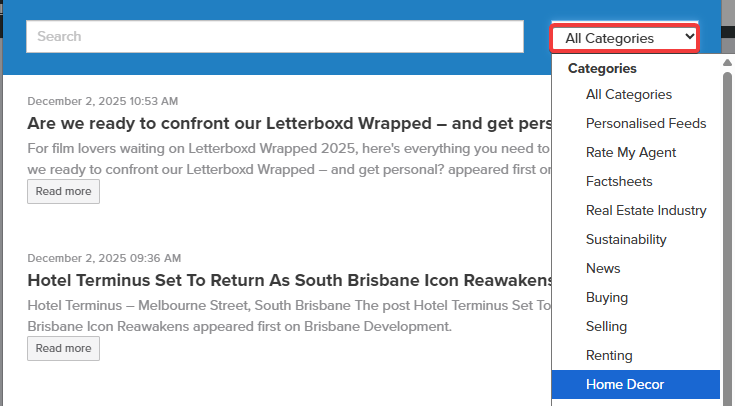
Task: Select Rate My Agent category
Action: (x=630, y=152)
